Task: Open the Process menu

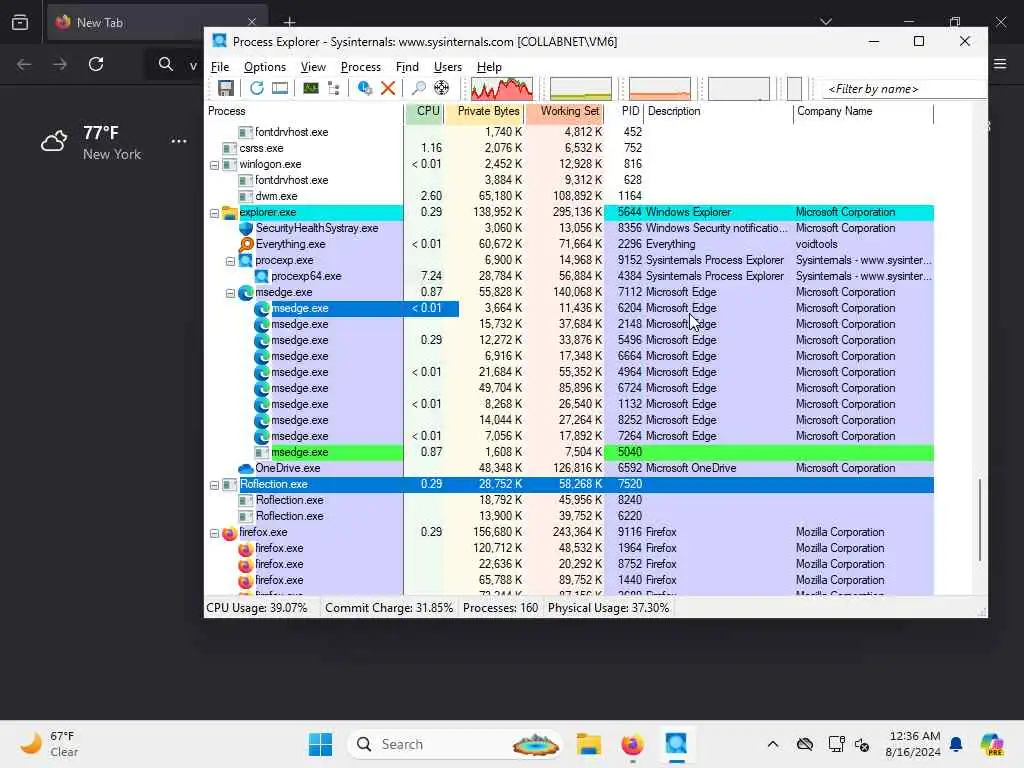Action: click(360, 67)
